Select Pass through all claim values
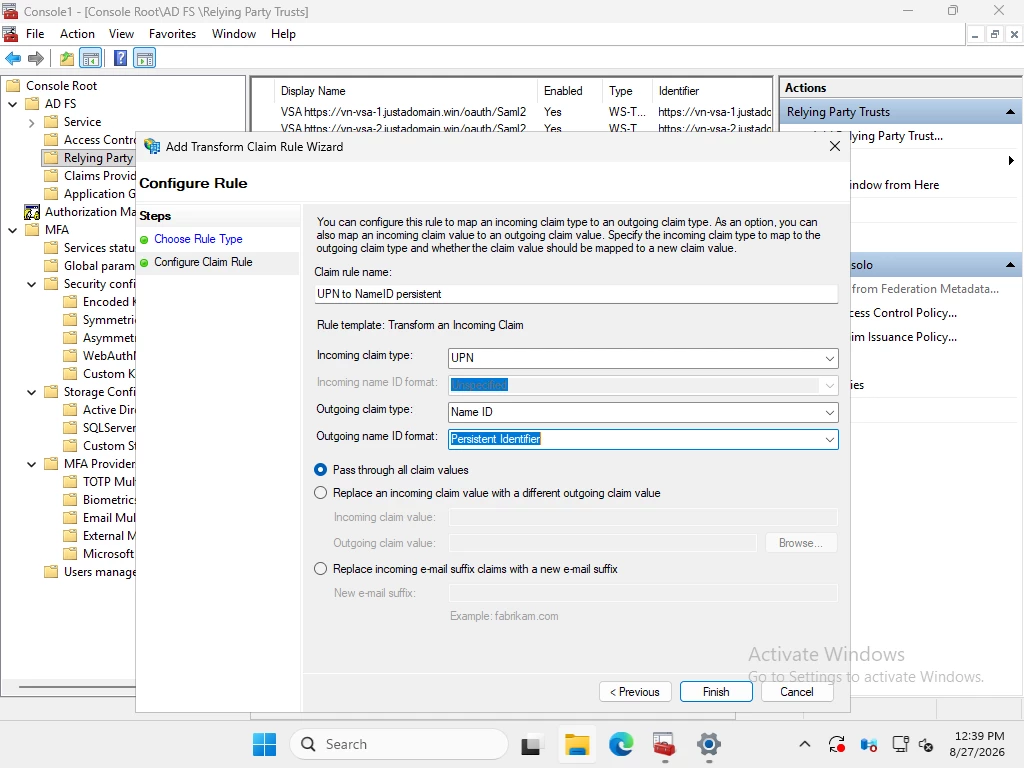 point(321,470)
